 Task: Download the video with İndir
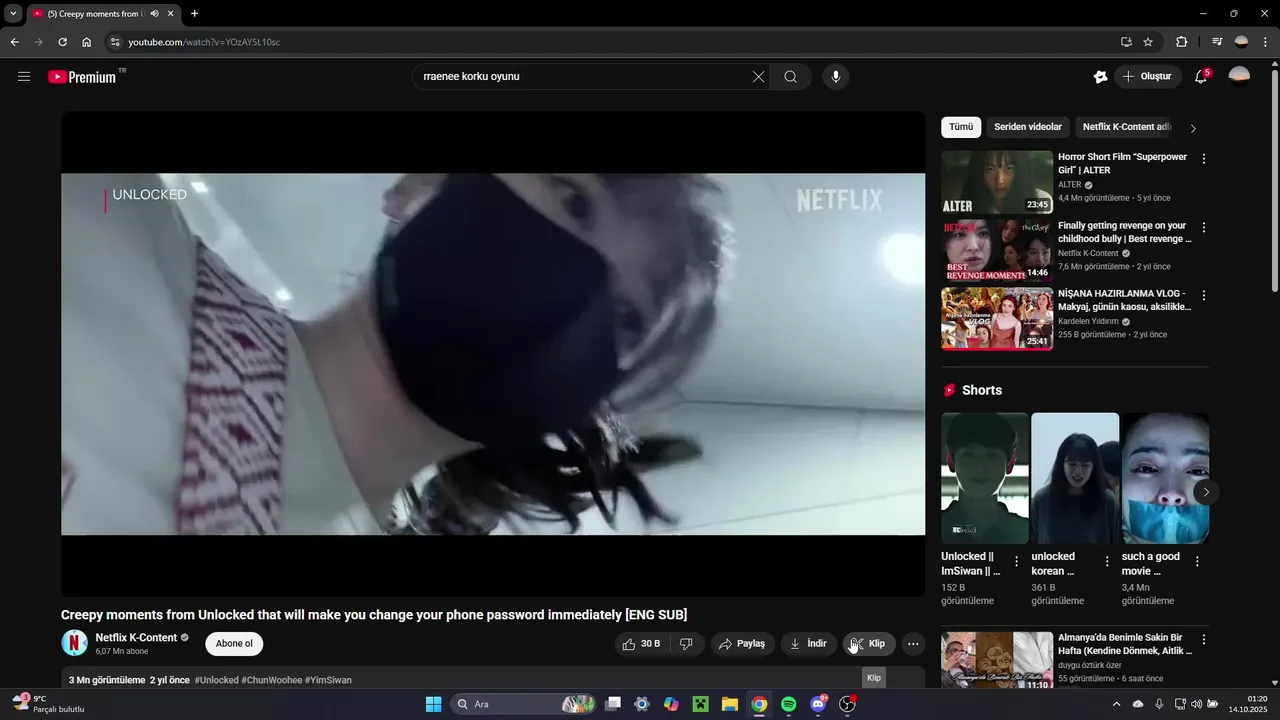(808, 644)
